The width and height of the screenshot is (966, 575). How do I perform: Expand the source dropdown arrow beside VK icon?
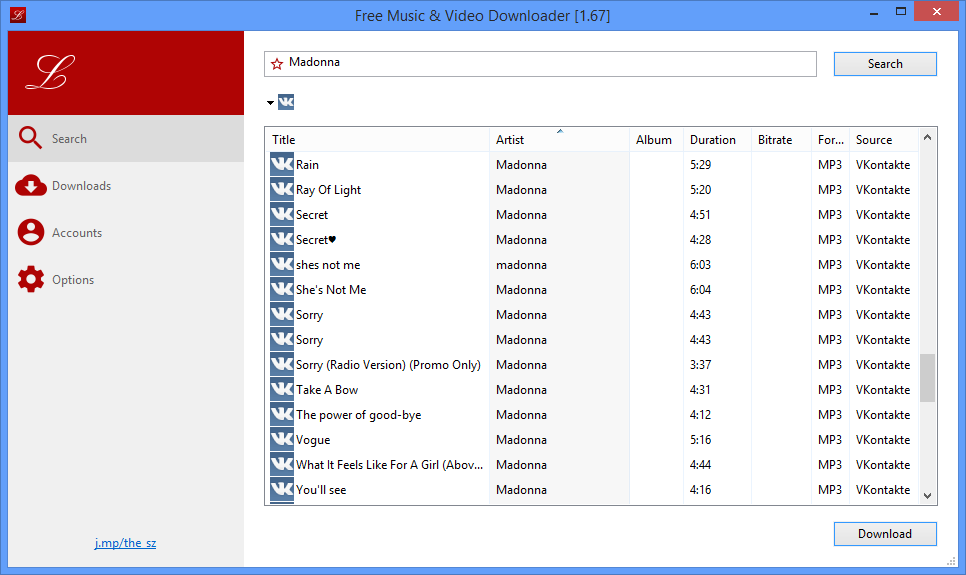click(270, 102)
